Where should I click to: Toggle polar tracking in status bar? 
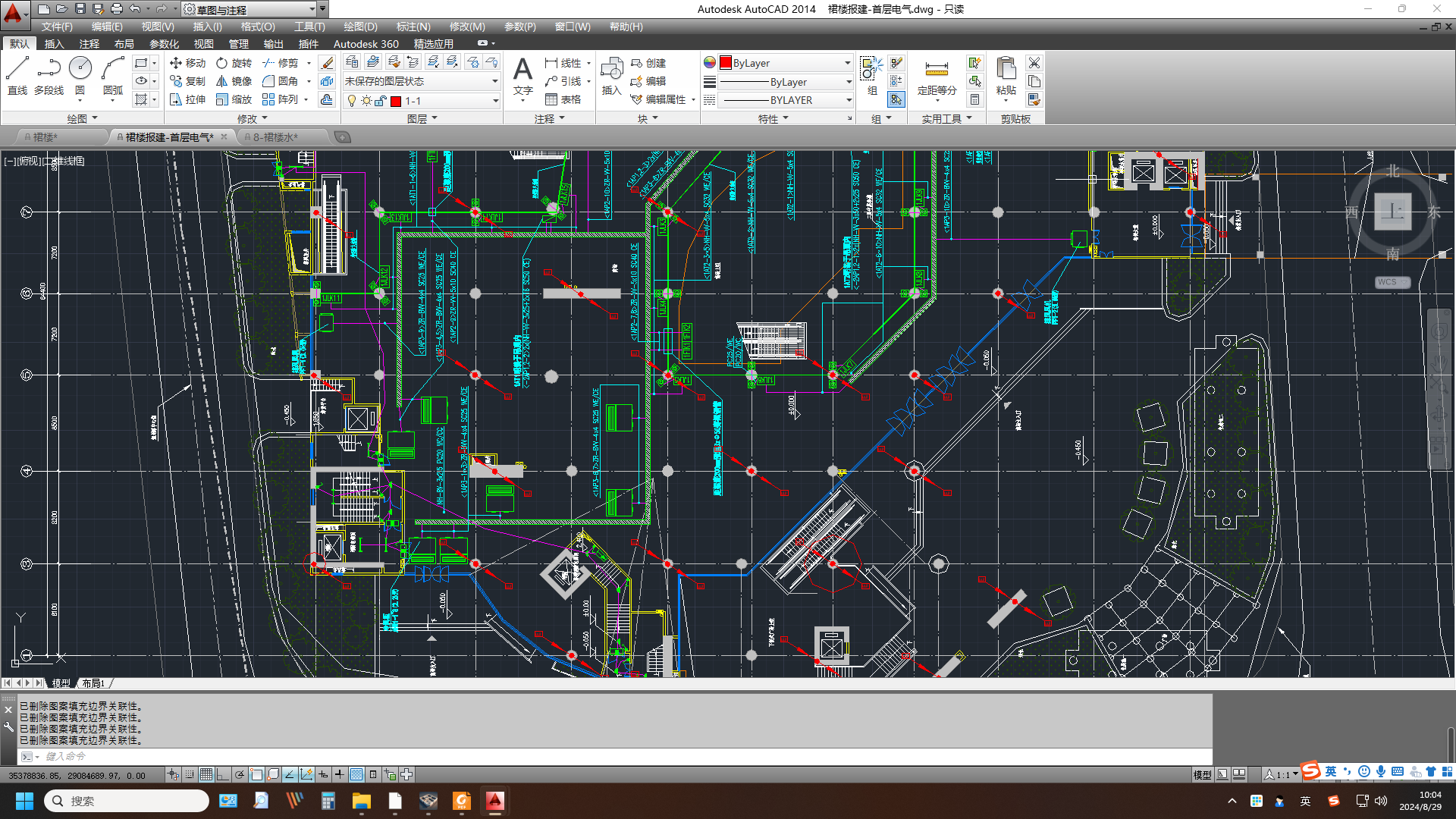240,774
